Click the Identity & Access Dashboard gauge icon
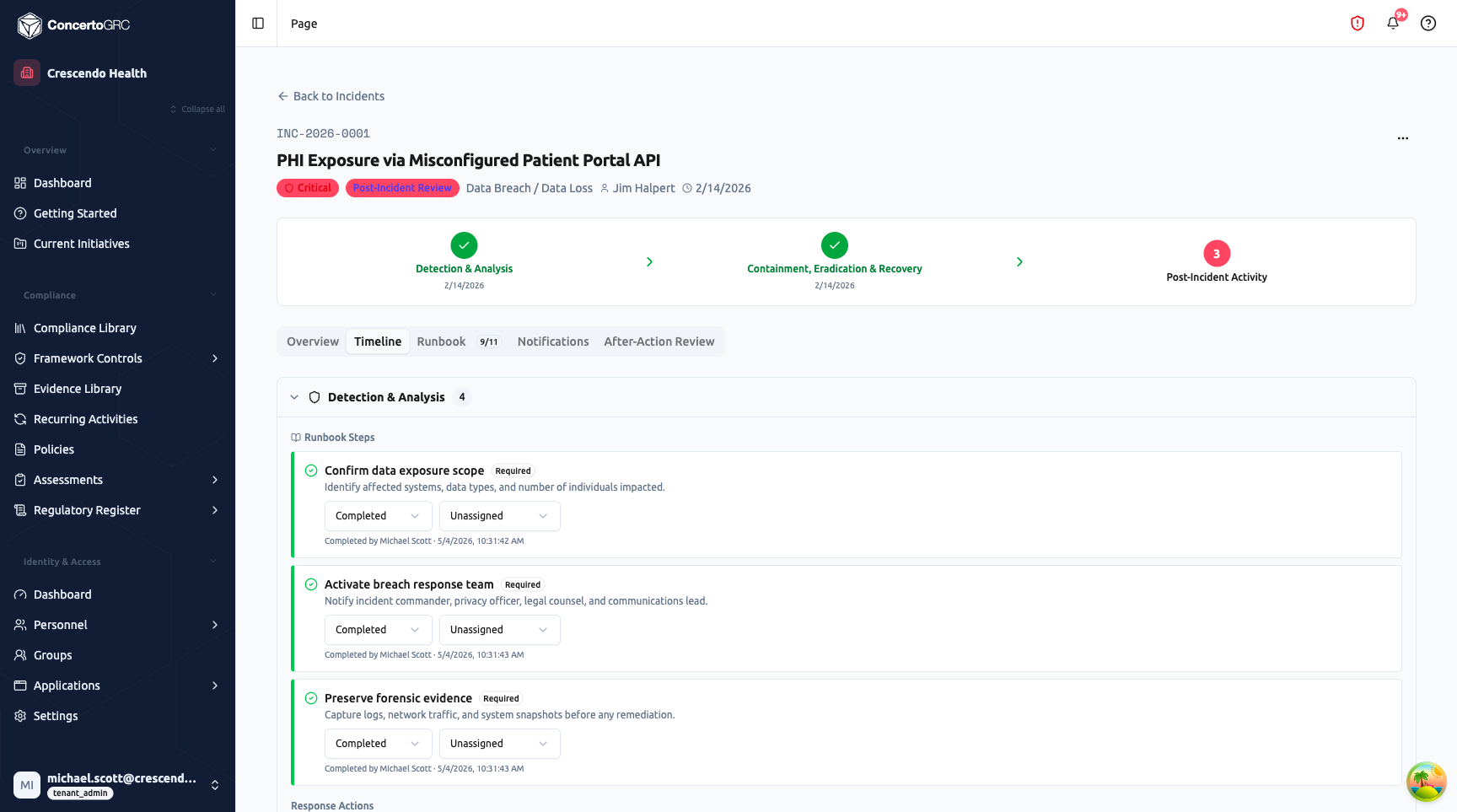Screen dimensions: 1457x812 pos(20,594)
